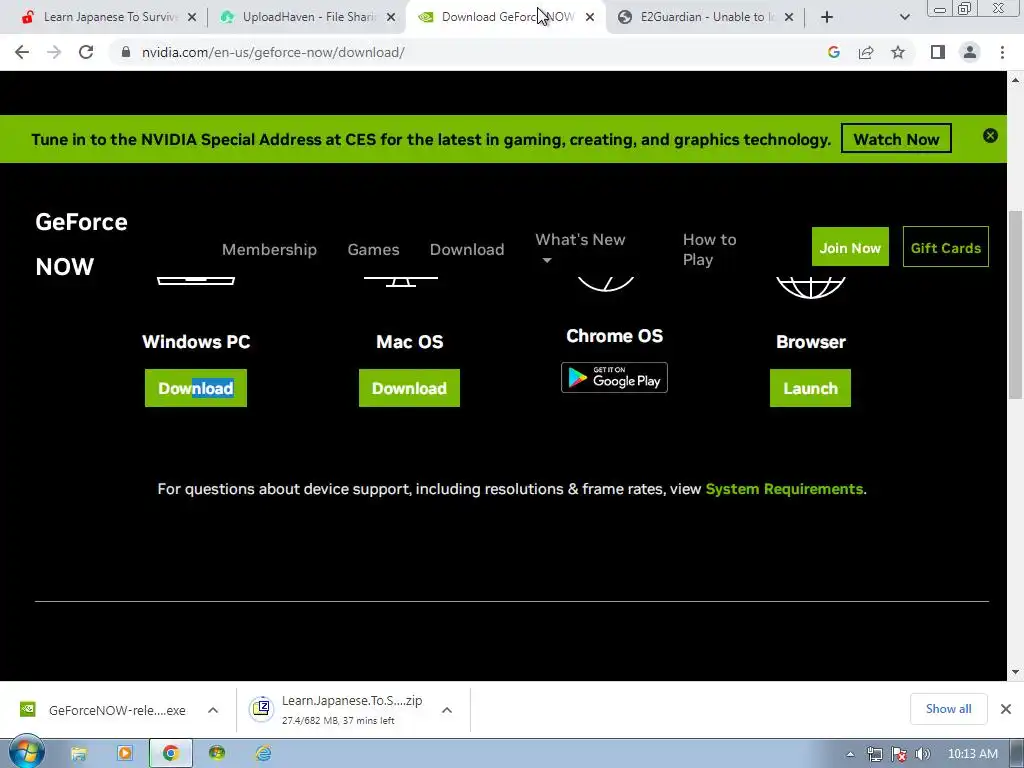Click the Windows PC heading text
Image resolution: width=1024 pixels, height=768 pixels.
tap(196, 342)
